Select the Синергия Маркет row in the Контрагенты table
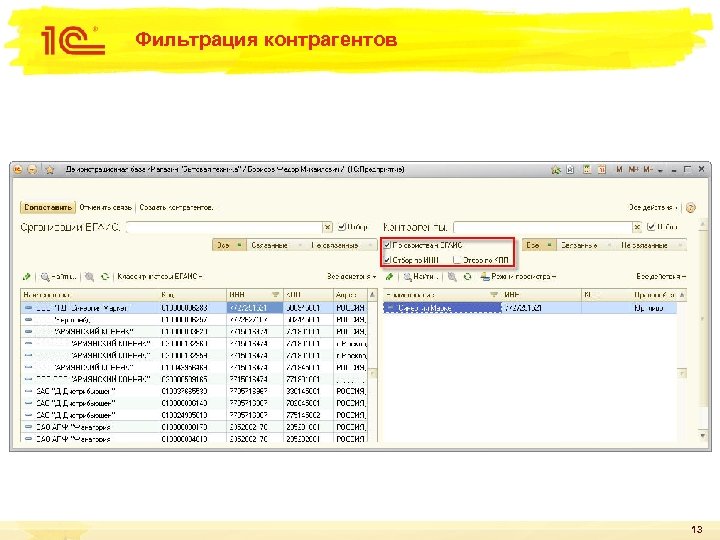 point(529,308)
